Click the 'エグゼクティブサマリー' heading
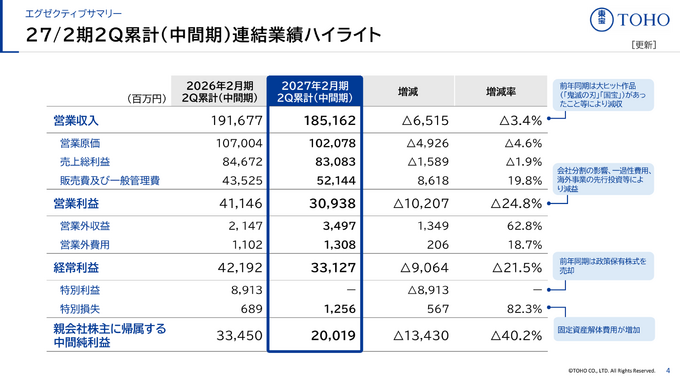Image resolution: width=680 pixels, height=382 pixels. (x=73, y=13)
